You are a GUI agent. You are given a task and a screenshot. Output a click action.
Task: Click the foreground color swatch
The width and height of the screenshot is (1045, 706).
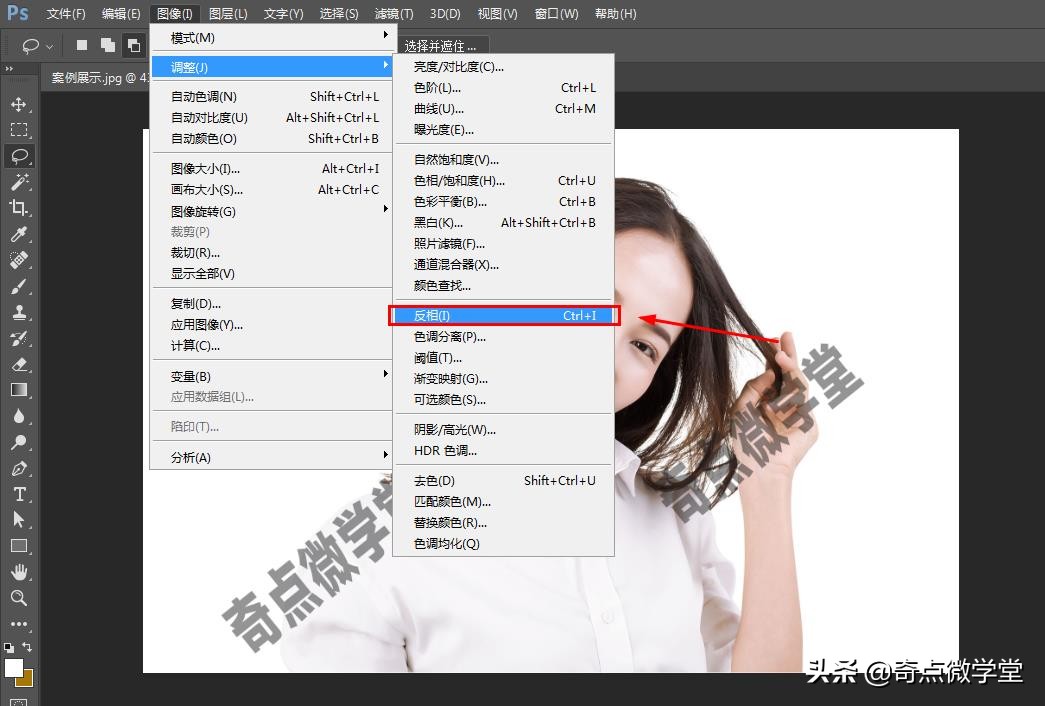click(16, 666)
